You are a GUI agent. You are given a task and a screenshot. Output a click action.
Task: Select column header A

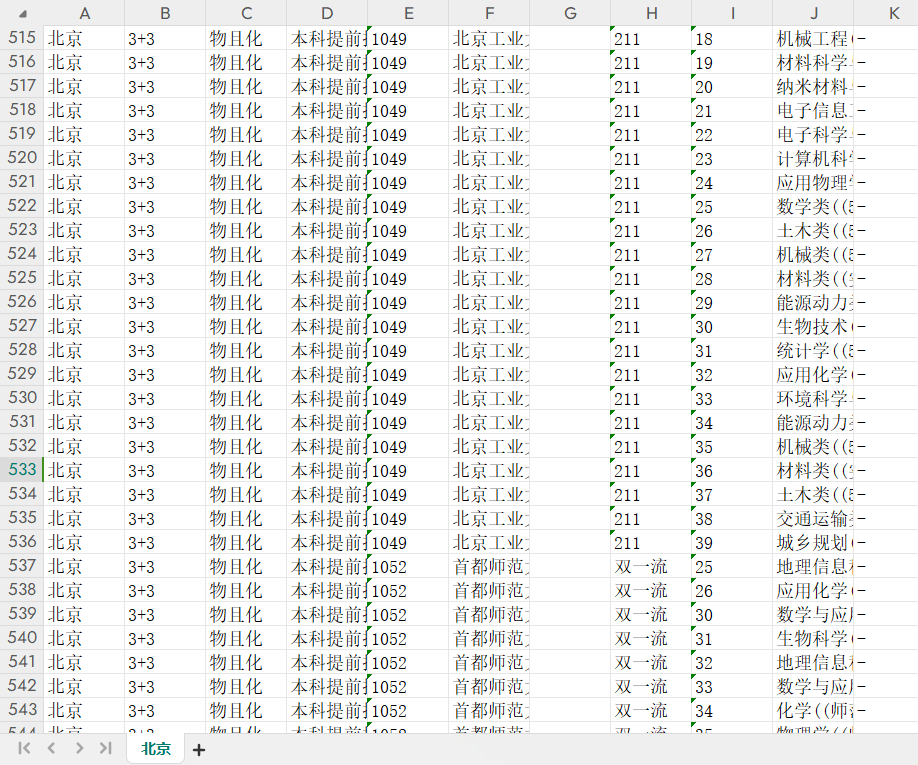tap(85, 13)
